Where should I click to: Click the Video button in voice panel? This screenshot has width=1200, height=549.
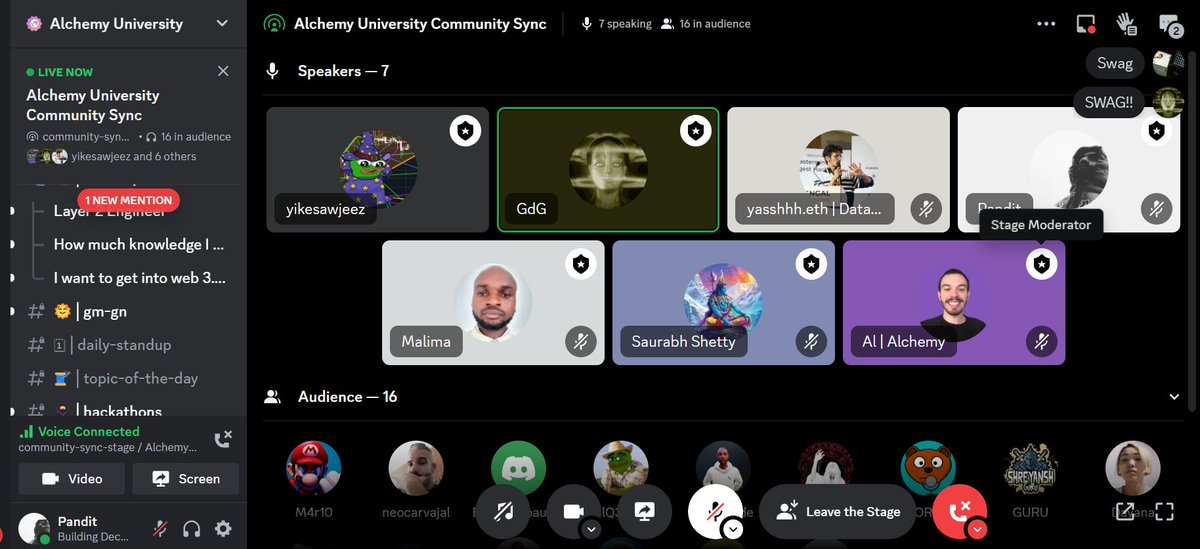pos(71,479)
